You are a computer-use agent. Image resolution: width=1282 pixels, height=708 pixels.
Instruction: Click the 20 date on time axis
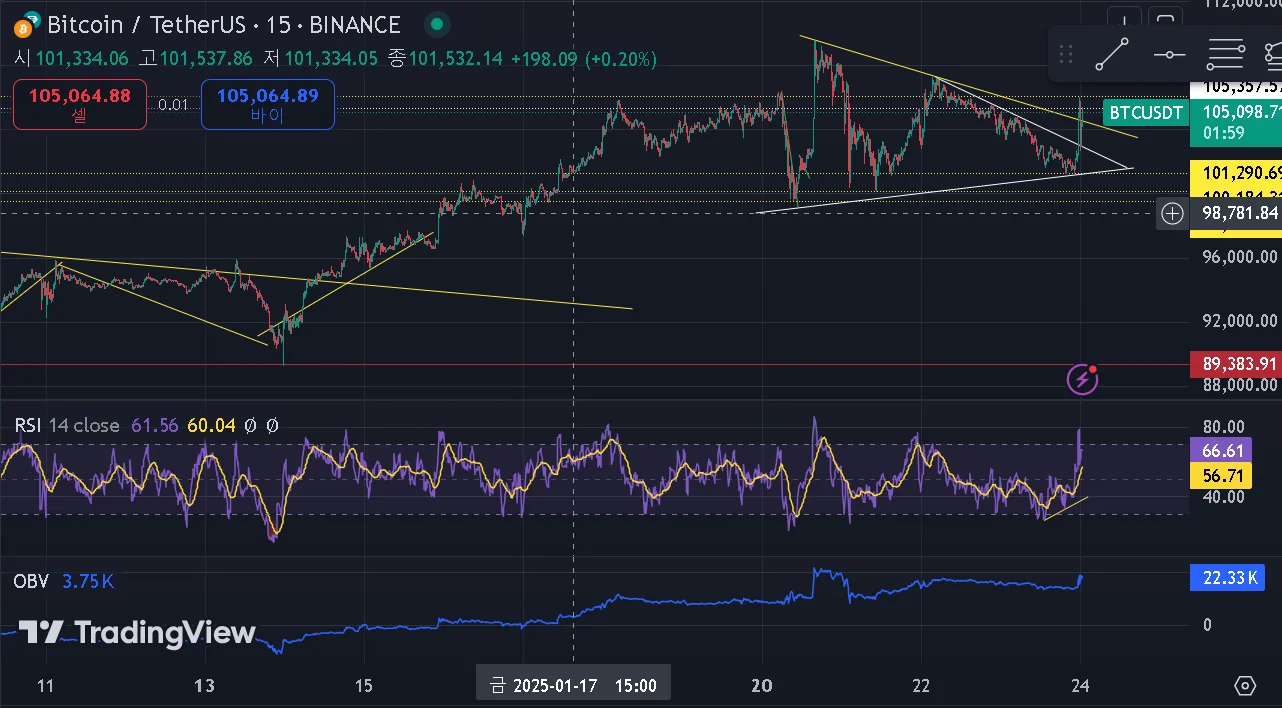click(x=762, y=686)
